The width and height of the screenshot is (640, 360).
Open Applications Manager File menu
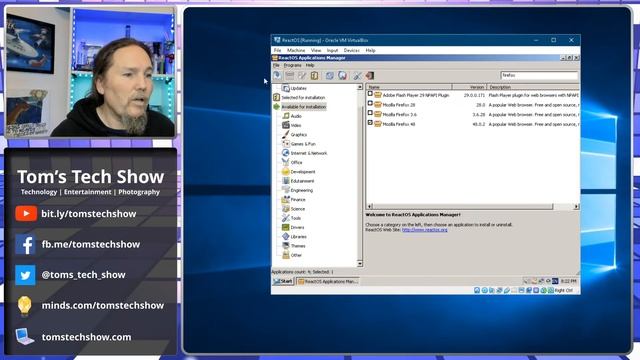[x=276, y=65]
